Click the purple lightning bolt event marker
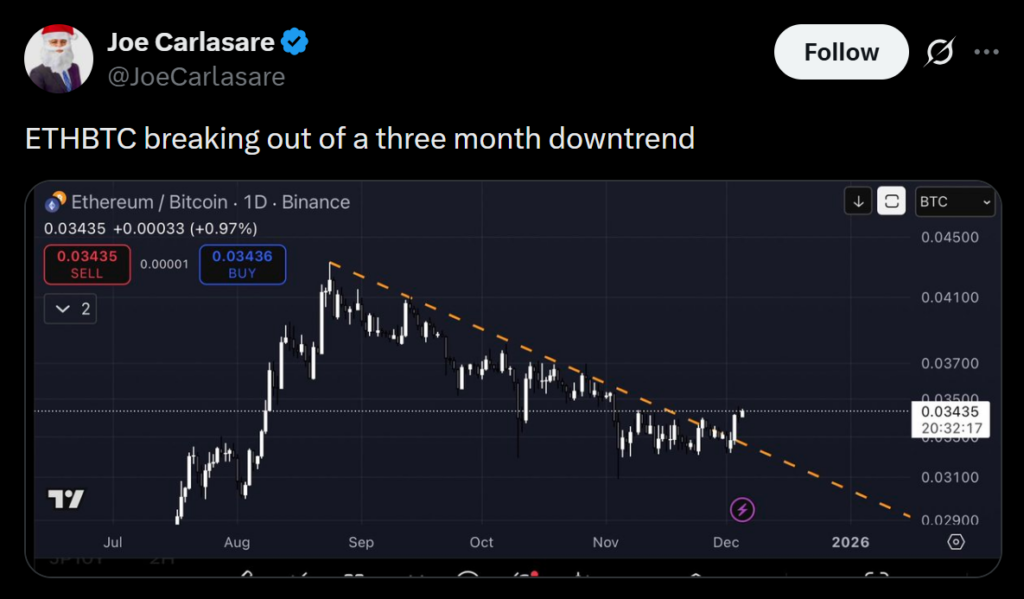Viewport: 1024px width, 599px height. [x=742, y=509]
